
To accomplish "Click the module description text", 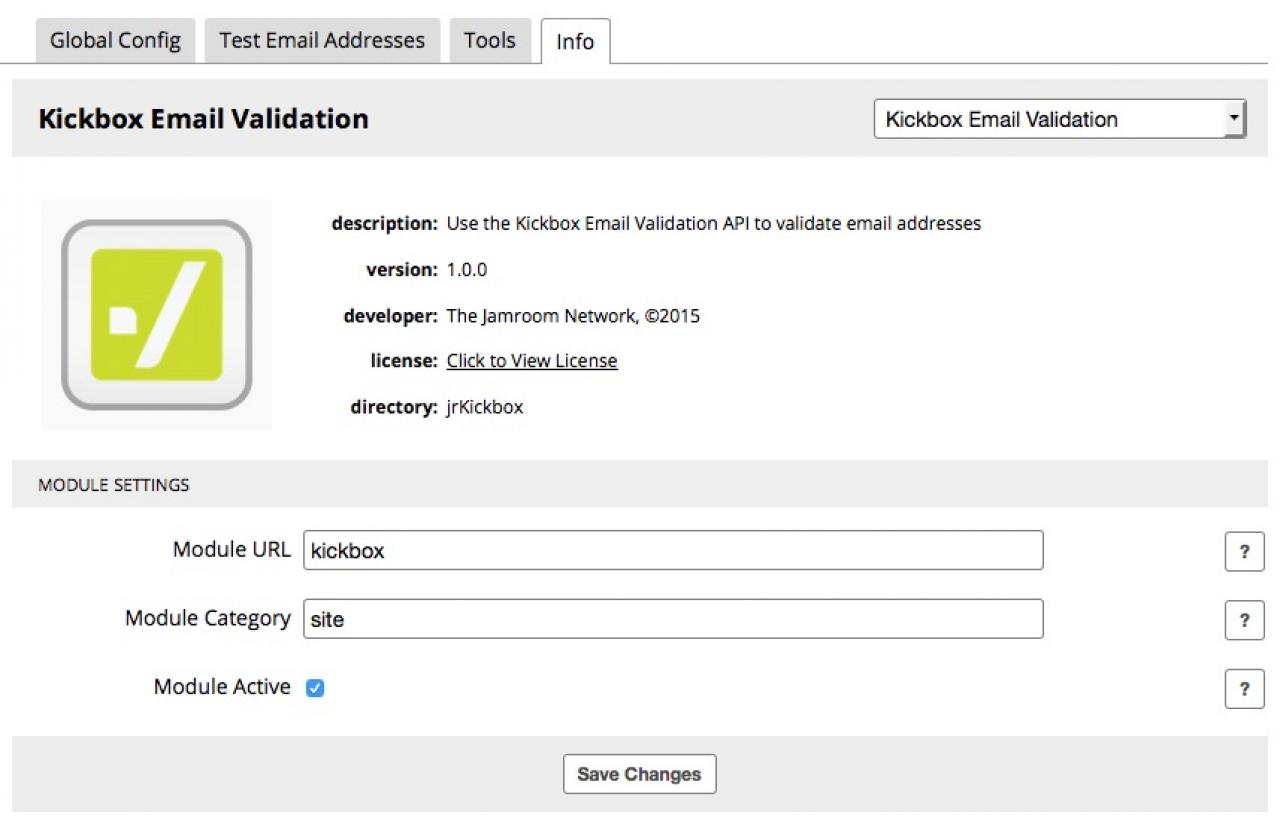I will coord(713,223).
